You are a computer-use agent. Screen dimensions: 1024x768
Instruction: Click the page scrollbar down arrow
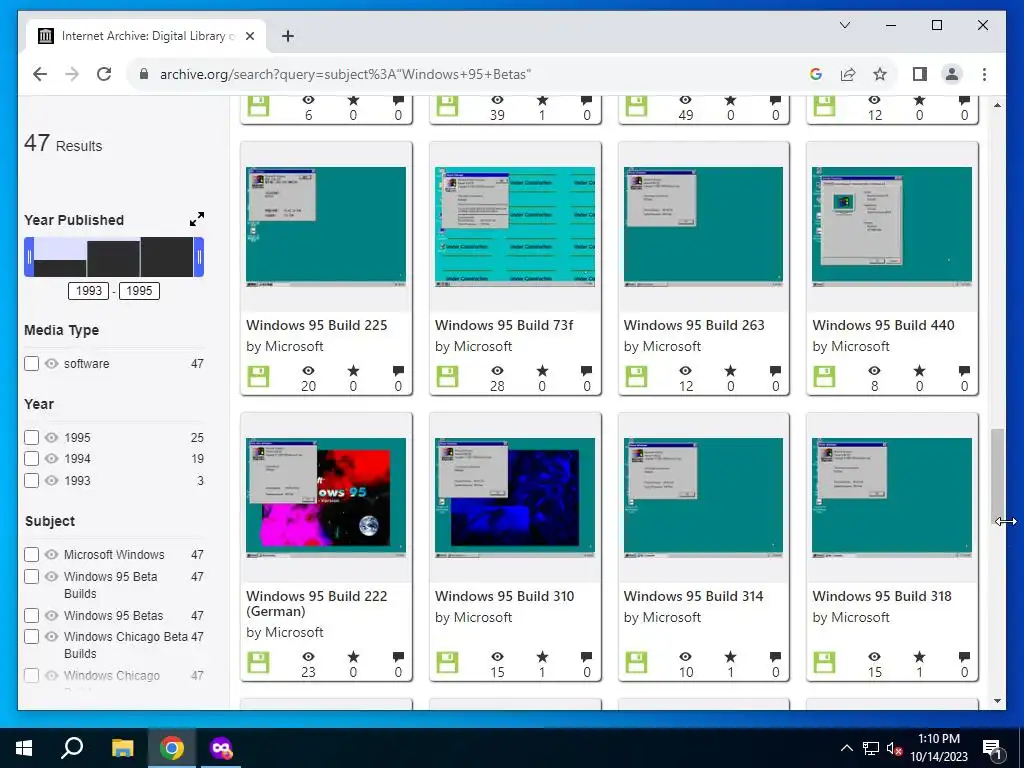pos(997,701)
